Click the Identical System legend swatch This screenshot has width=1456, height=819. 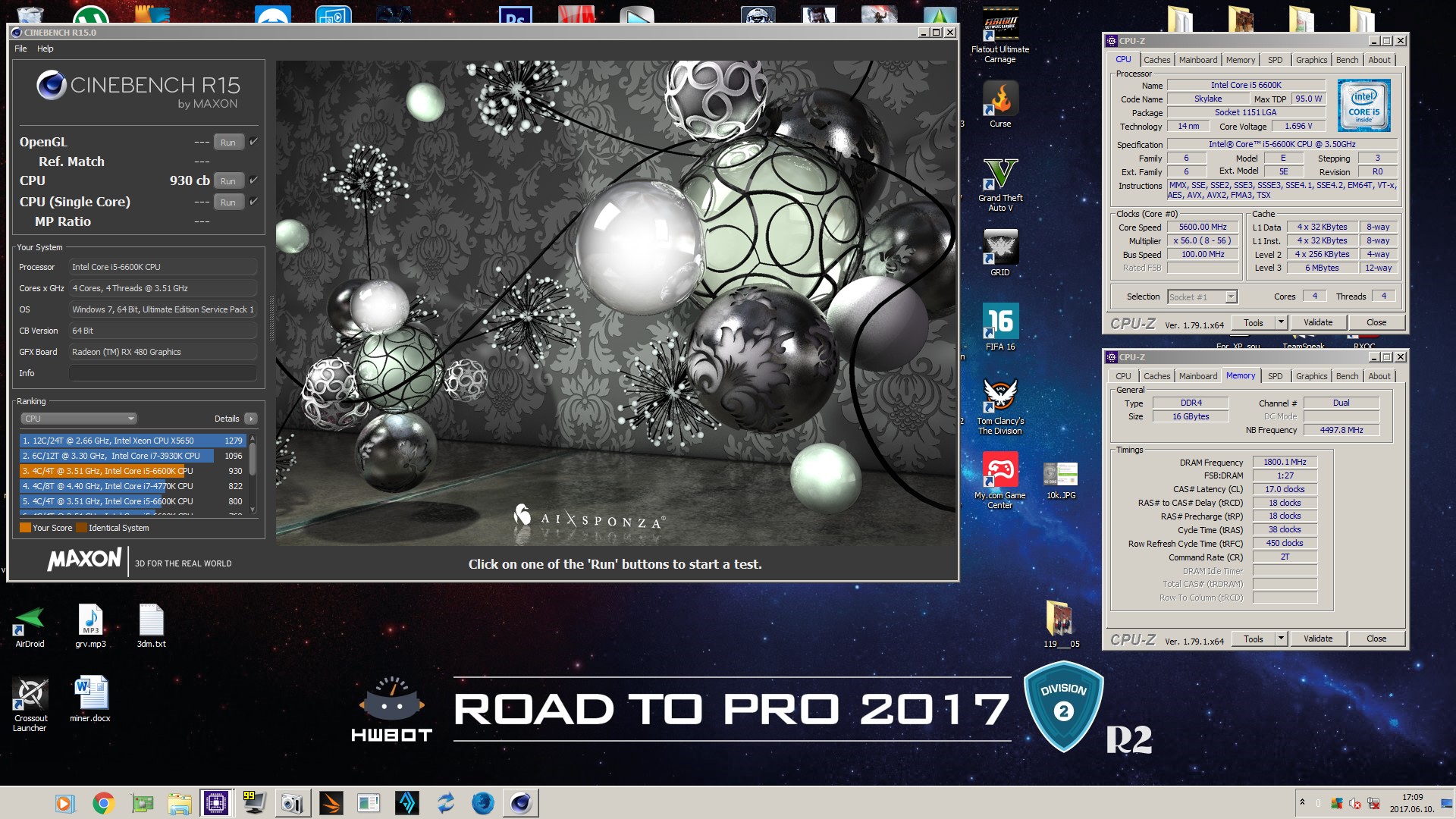point(81,528)
